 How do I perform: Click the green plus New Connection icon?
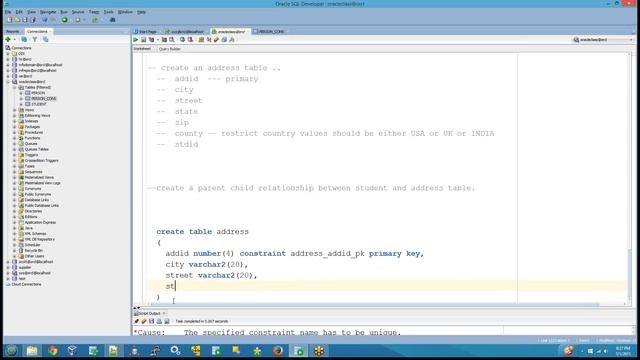[8, 39]
